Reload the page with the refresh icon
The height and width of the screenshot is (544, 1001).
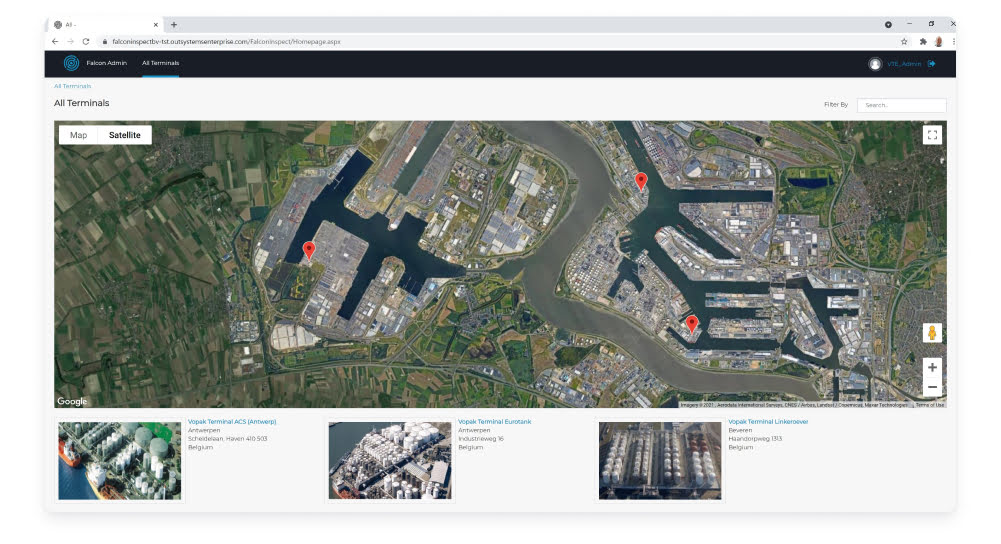click(x=86, y=42)
